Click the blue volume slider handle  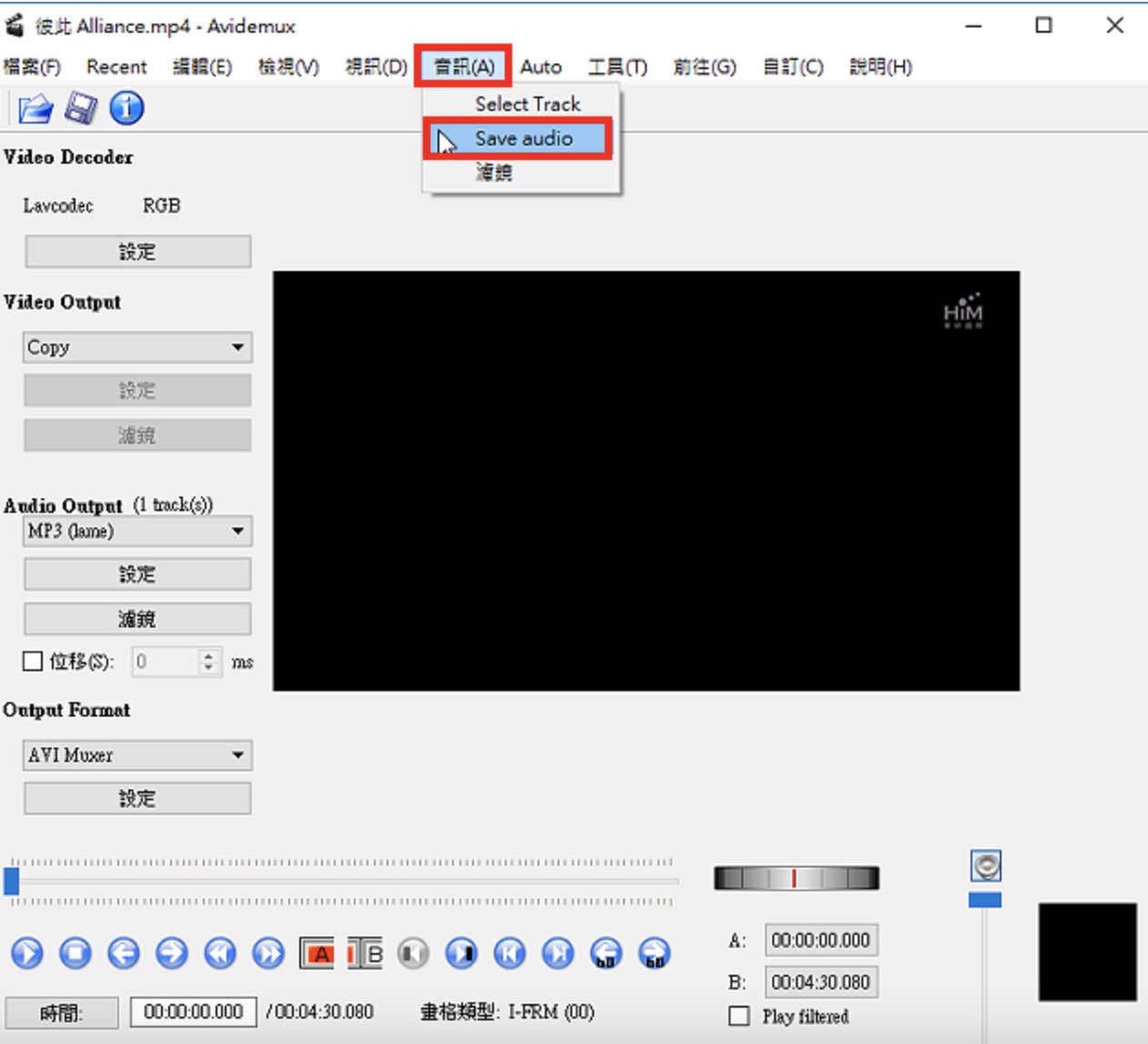pos(985,899)
